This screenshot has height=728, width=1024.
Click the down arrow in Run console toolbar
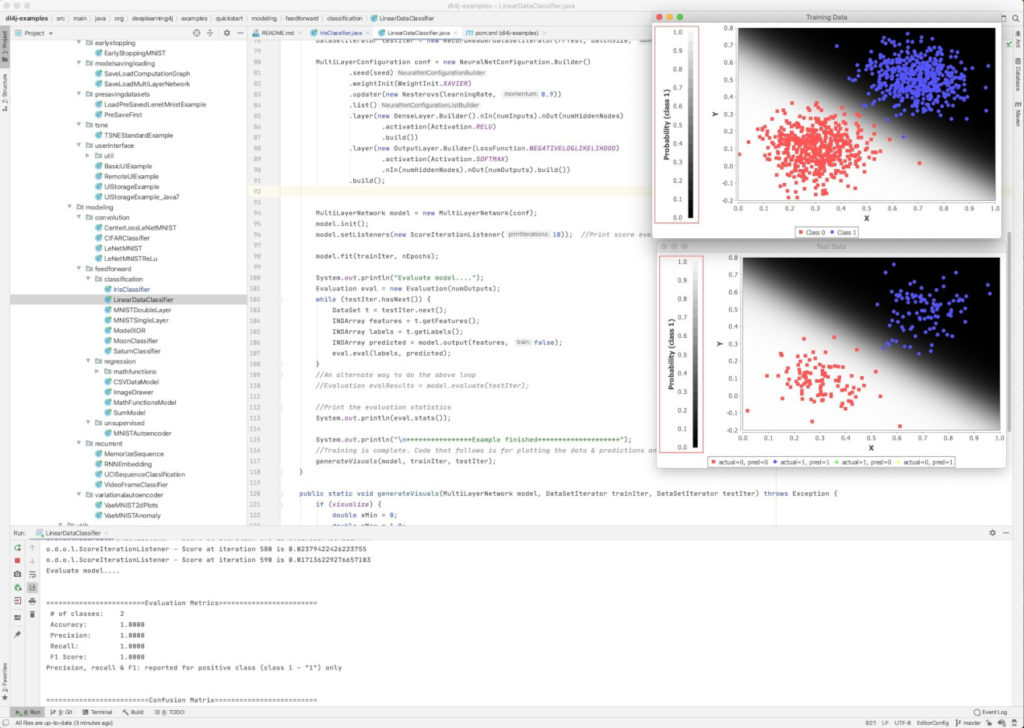[x=32, y=561]
